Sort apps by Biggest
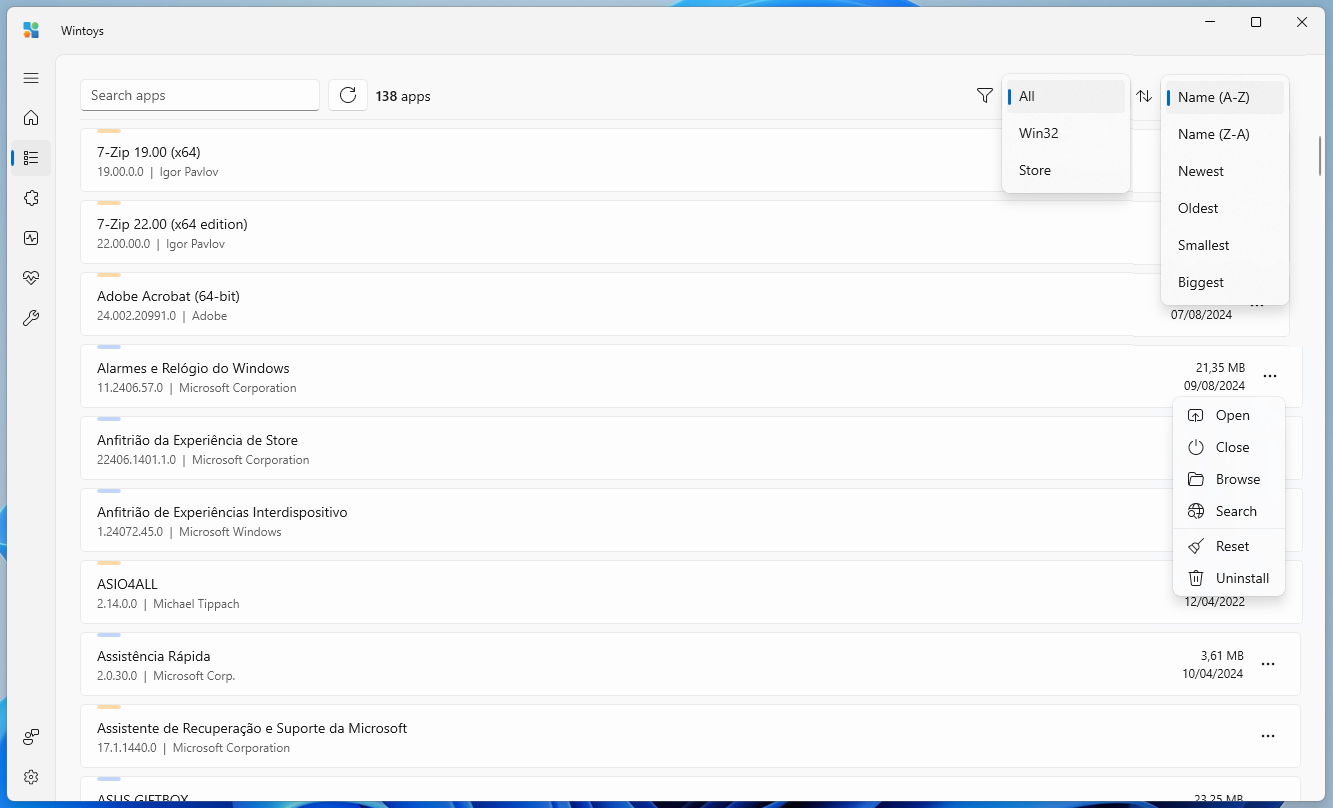 click(x=1225, y=282)
